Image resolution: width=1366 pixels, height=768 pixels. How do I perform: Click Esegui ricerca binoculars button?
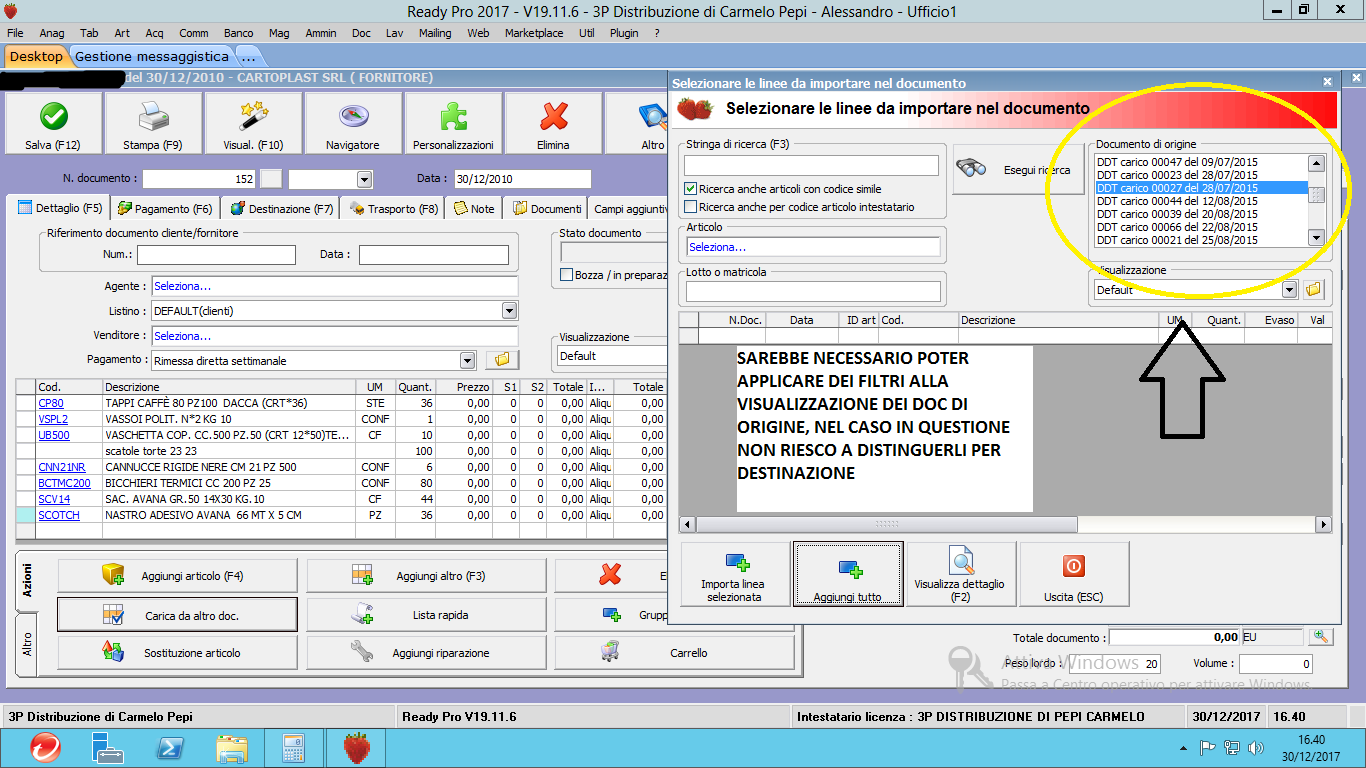[1018, 170]
